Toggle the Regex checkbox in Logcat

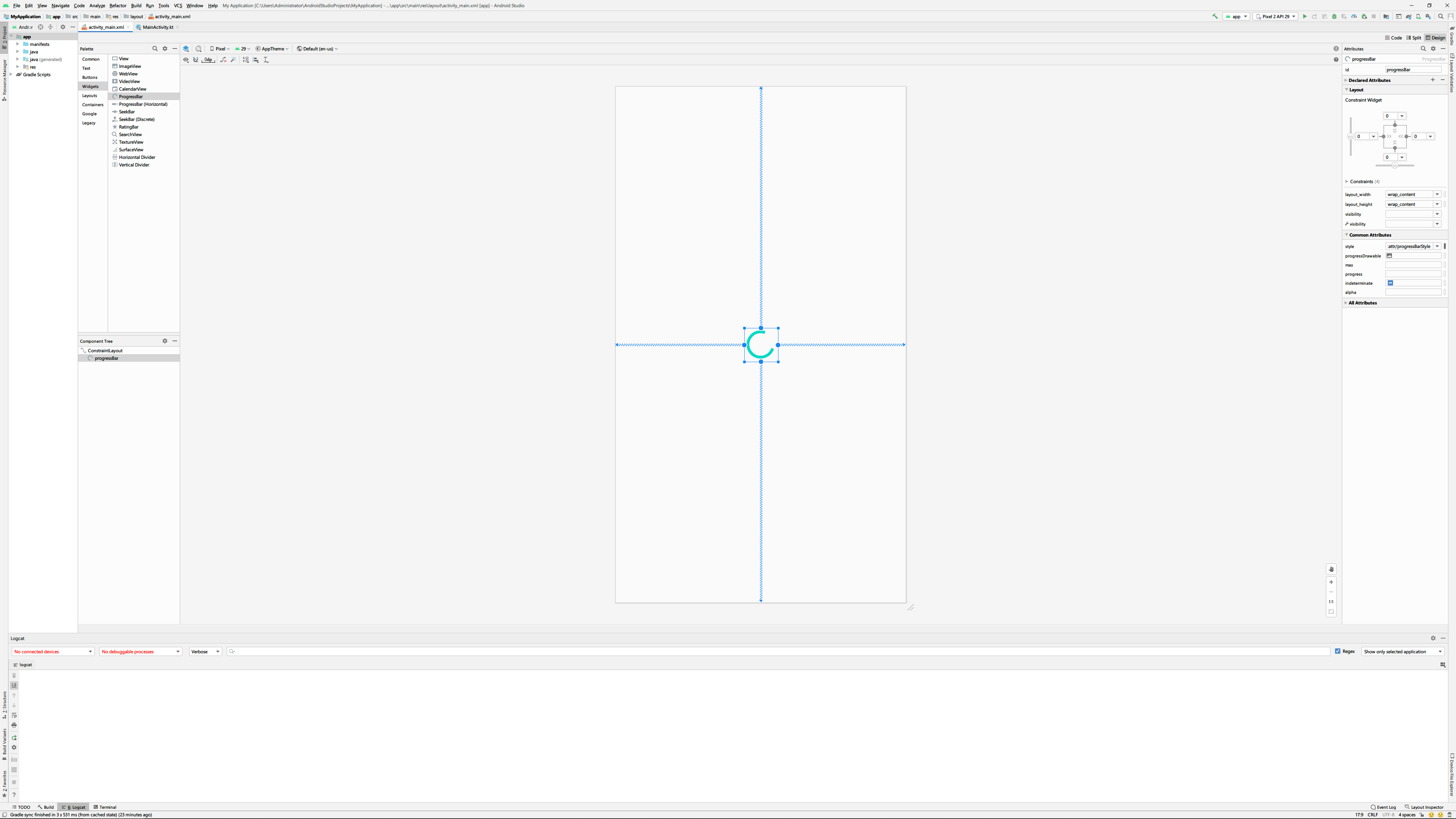(x=1338, y=651)
